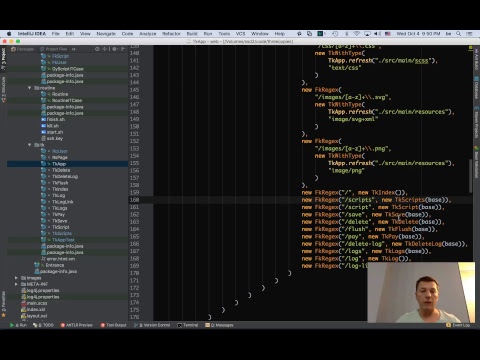480x360 pixels.
Task: Expand the META-INF folder
Action: [16, 284]
